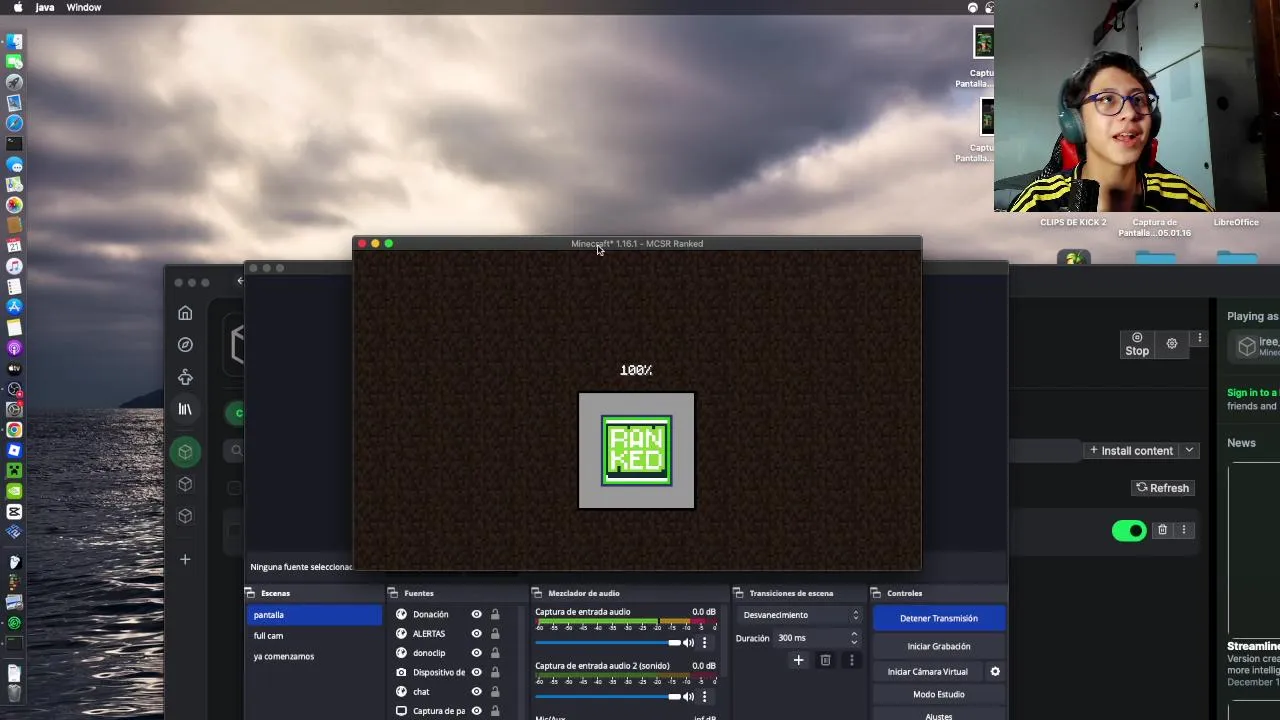Click the plus icon to create new instance

point(185,560)
